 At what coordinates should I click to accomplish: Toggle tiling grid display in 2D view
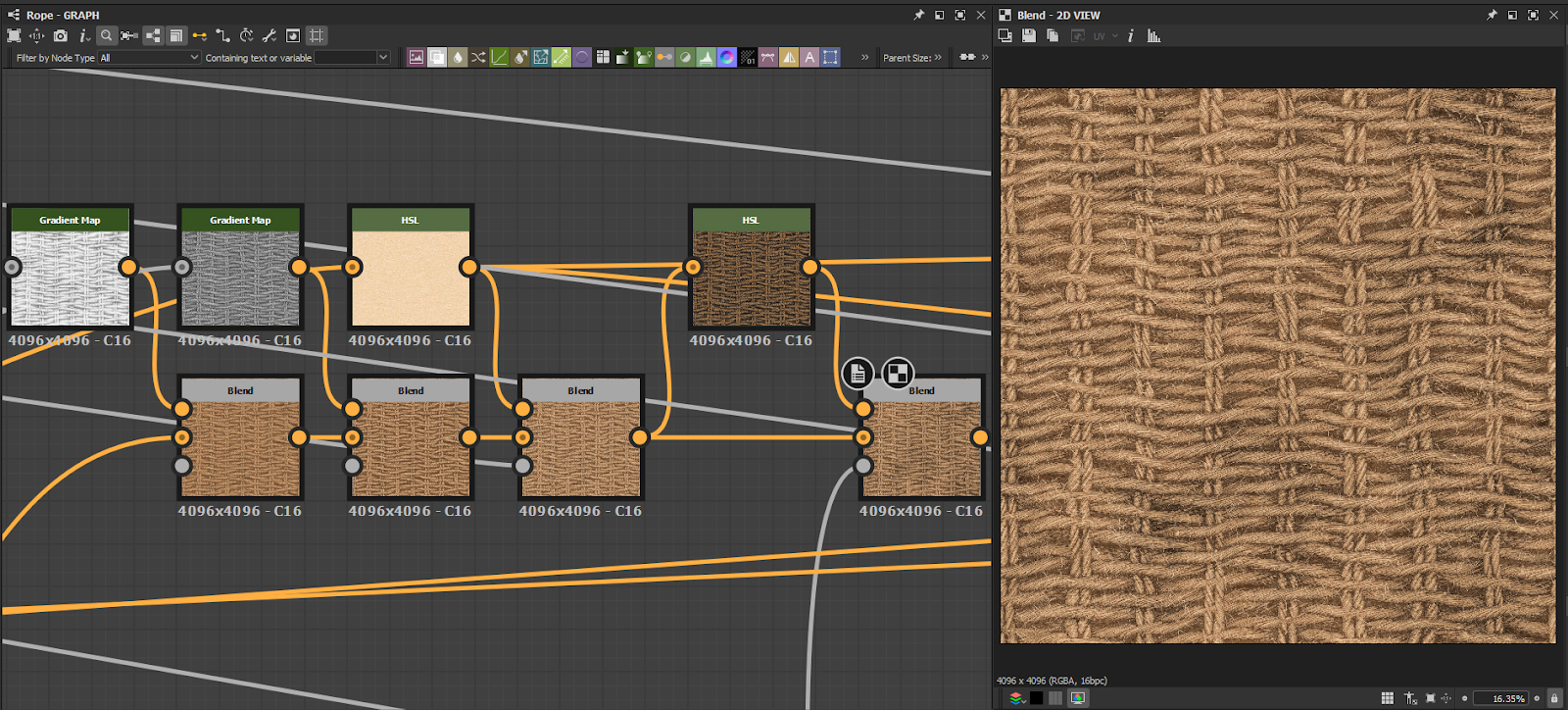tap(1387, 698)
